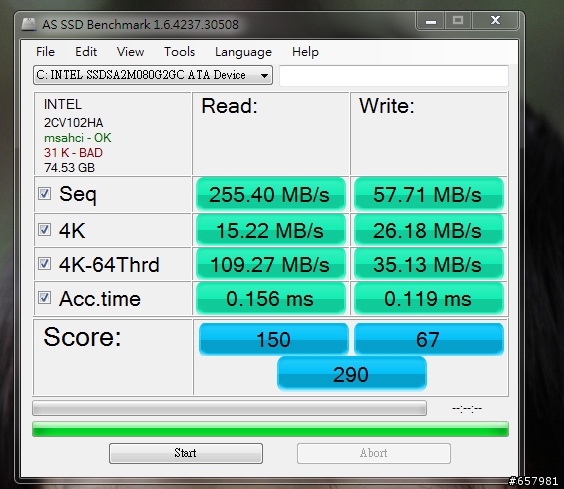Viewport: 564px width, 489px height.
Task: Click the read score 150
Action: pos(273,339)
